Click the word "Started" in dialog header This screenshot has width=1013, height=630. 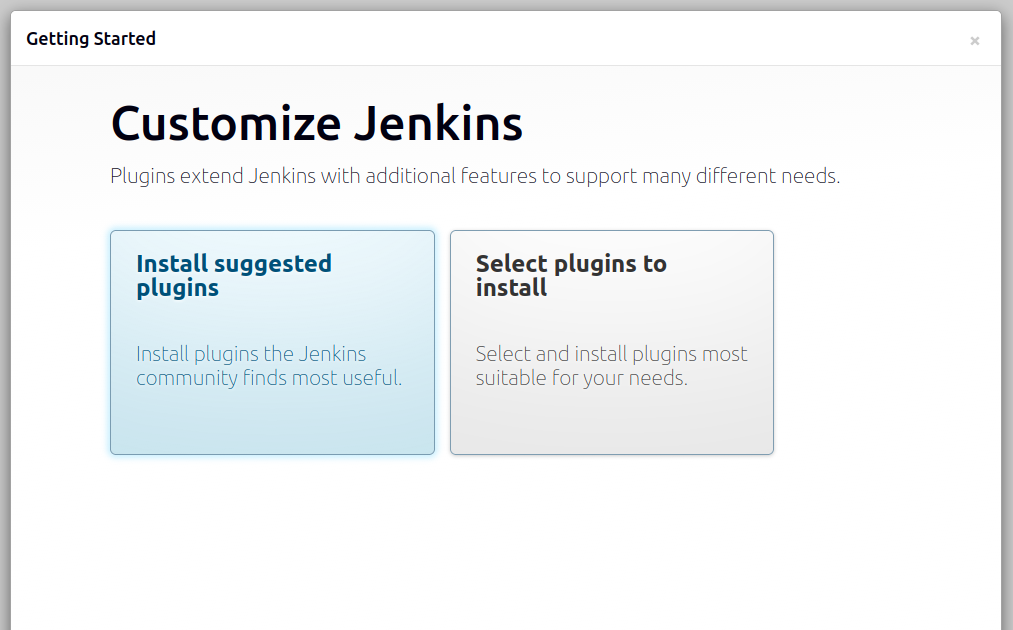coord(124,39)
